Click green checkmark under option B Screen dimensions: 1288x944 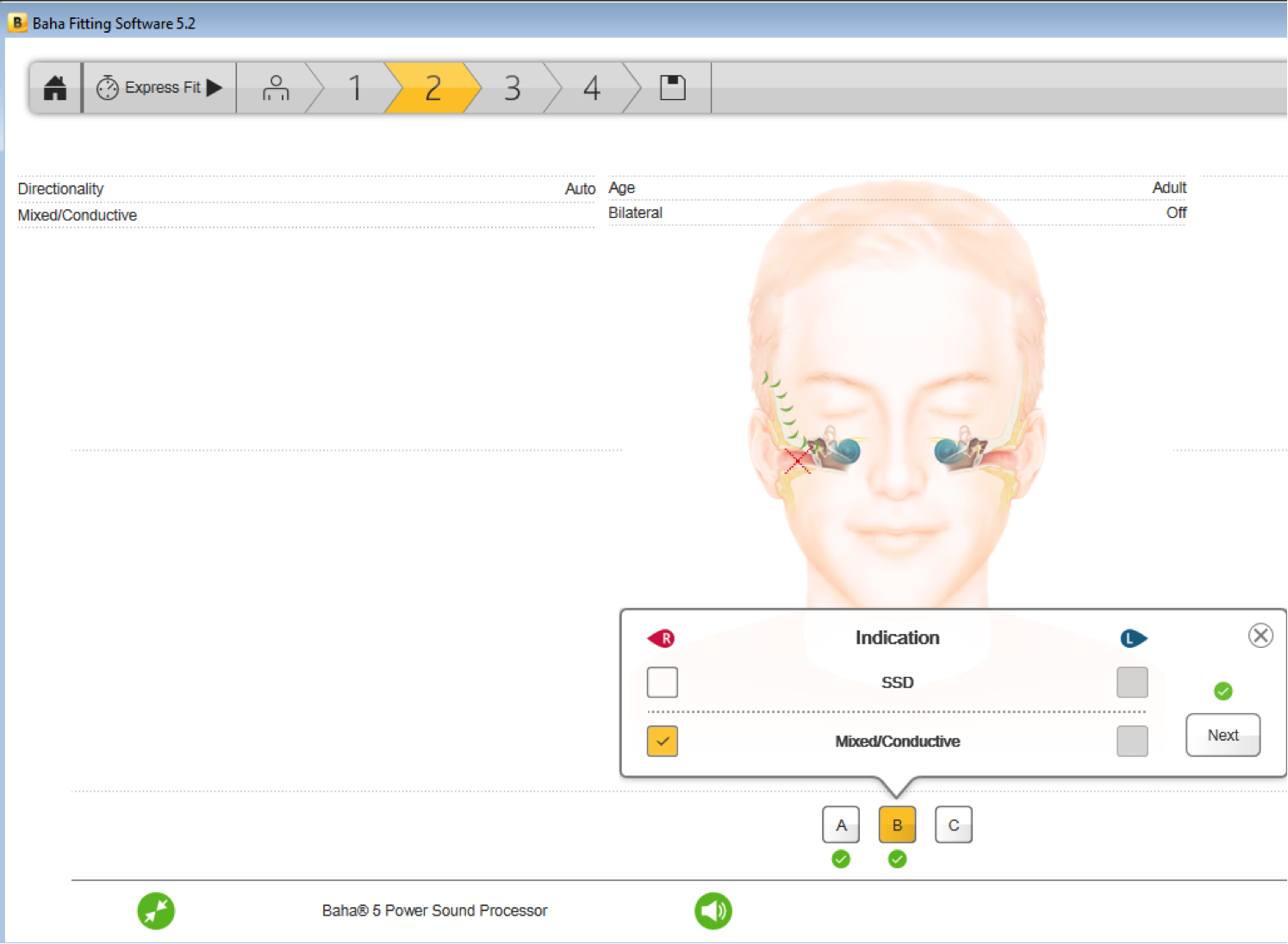click(897, 859)
